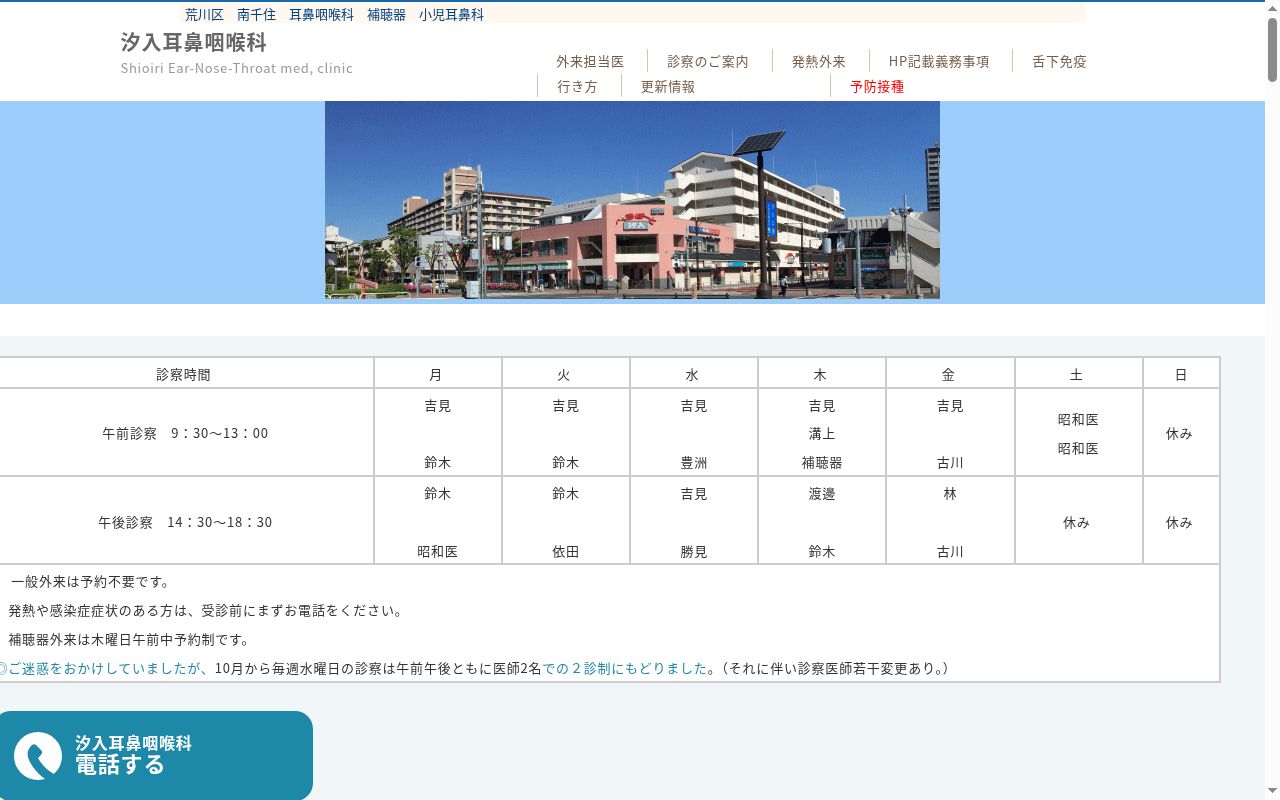Screen dimensions: 1280x800
Task: Click the phone icon in call button
Action: coord(38,755)
